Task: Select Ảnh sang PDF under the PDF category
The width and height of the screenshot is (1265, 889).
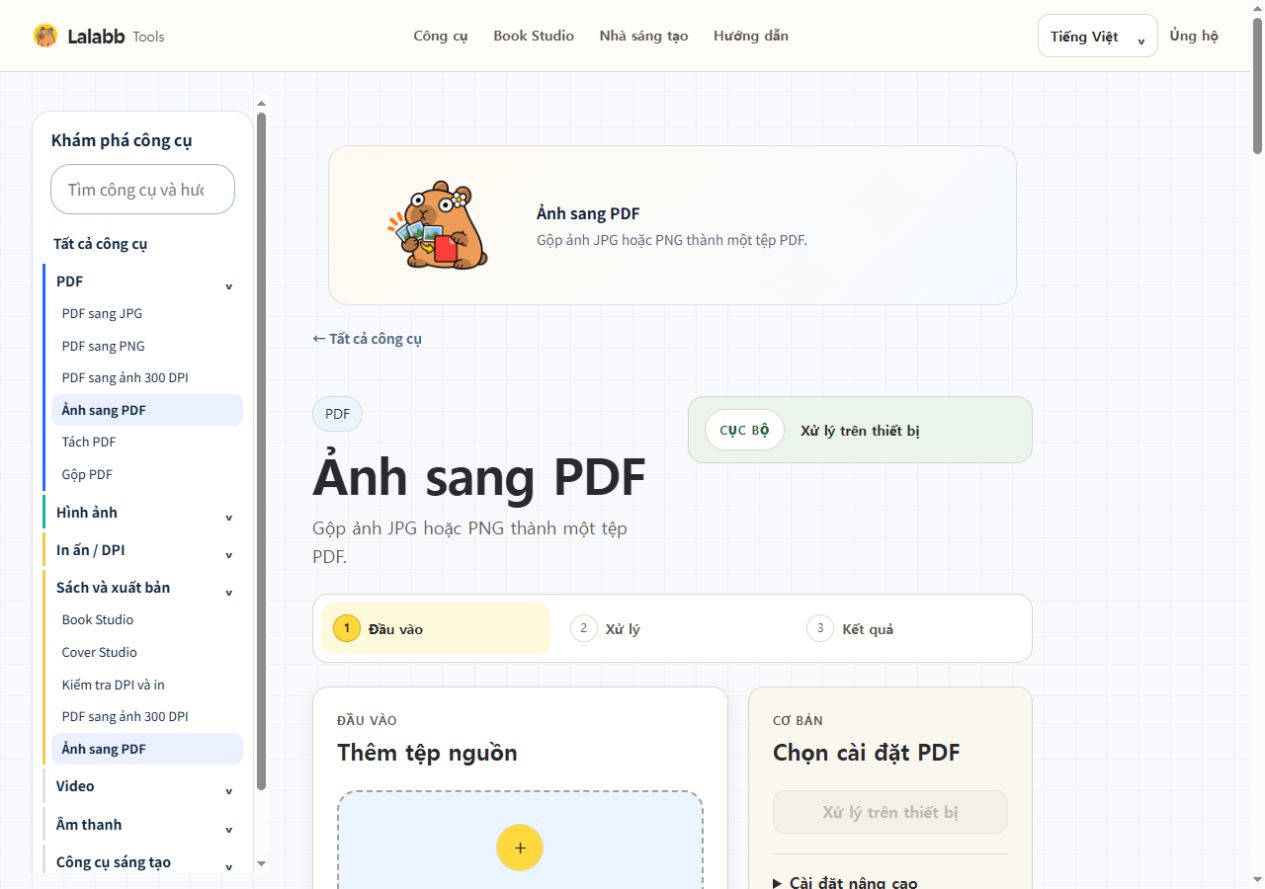Action: click(147, 410)
